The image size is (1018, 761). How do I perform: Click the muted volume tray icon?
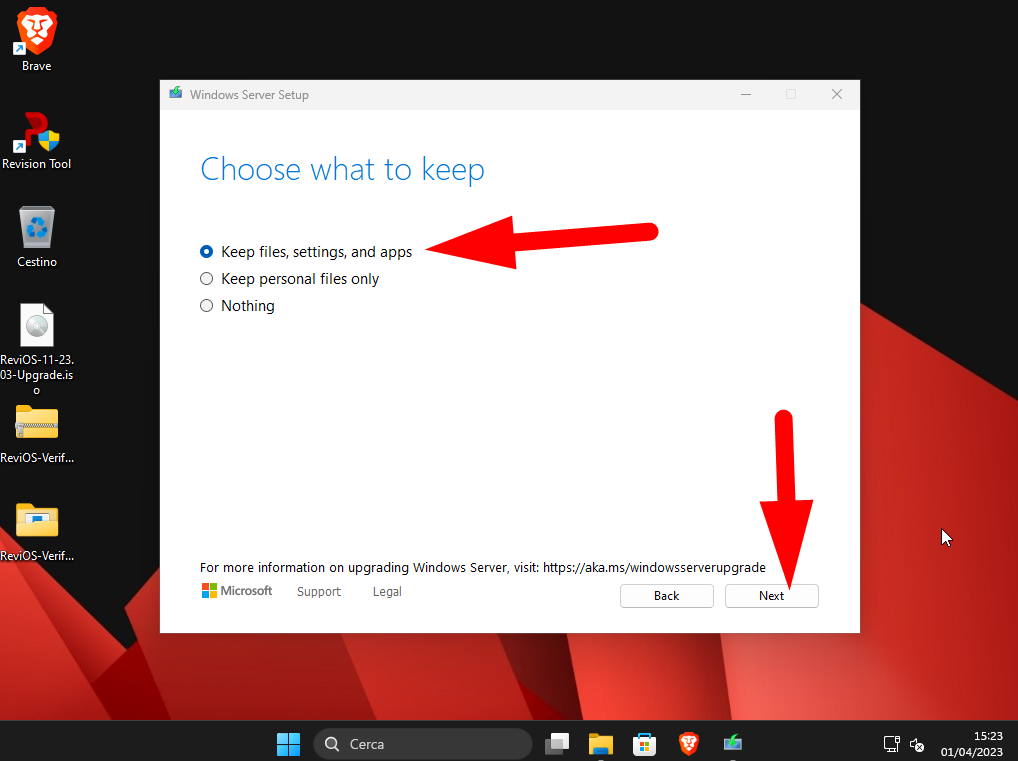[917, 745]
